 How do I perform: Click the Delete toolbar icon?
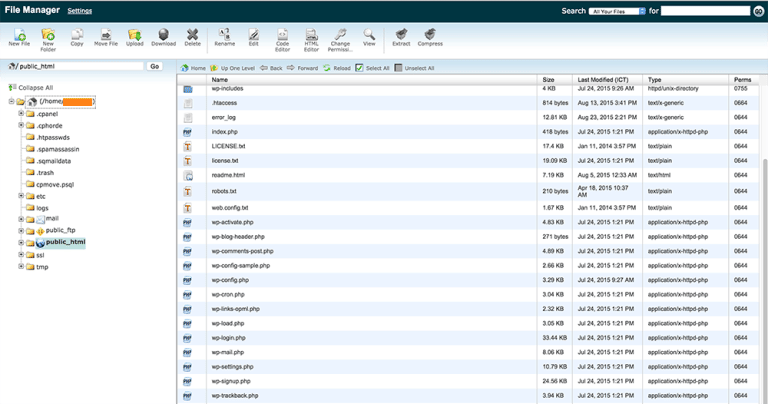click(192, 37)
